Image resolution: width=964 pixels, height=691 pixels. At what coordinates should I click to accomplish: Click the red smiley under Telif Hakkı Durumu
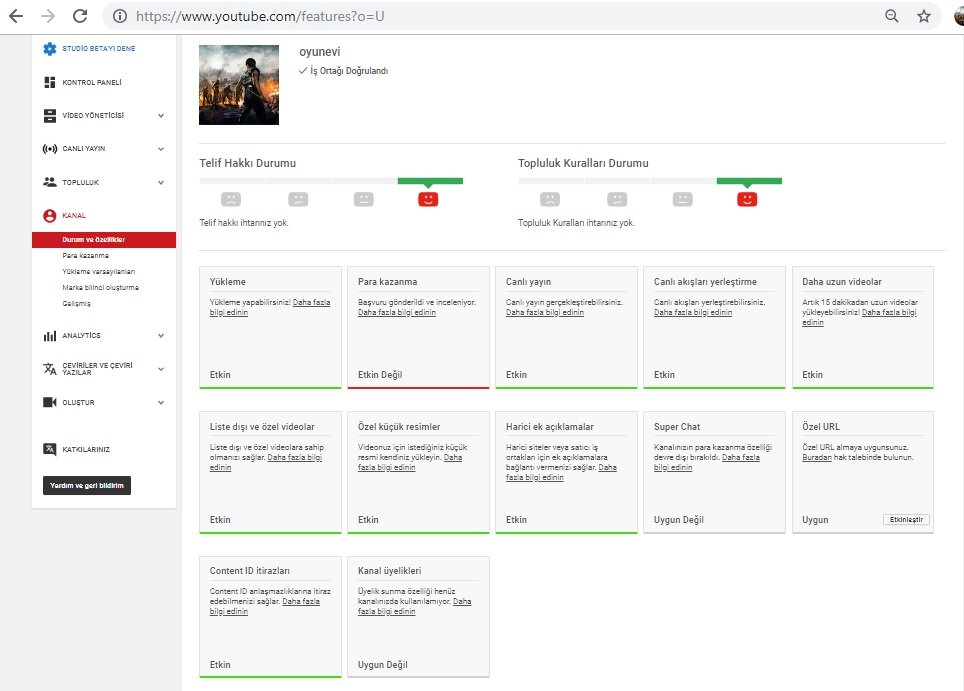[x=428, y=199]
